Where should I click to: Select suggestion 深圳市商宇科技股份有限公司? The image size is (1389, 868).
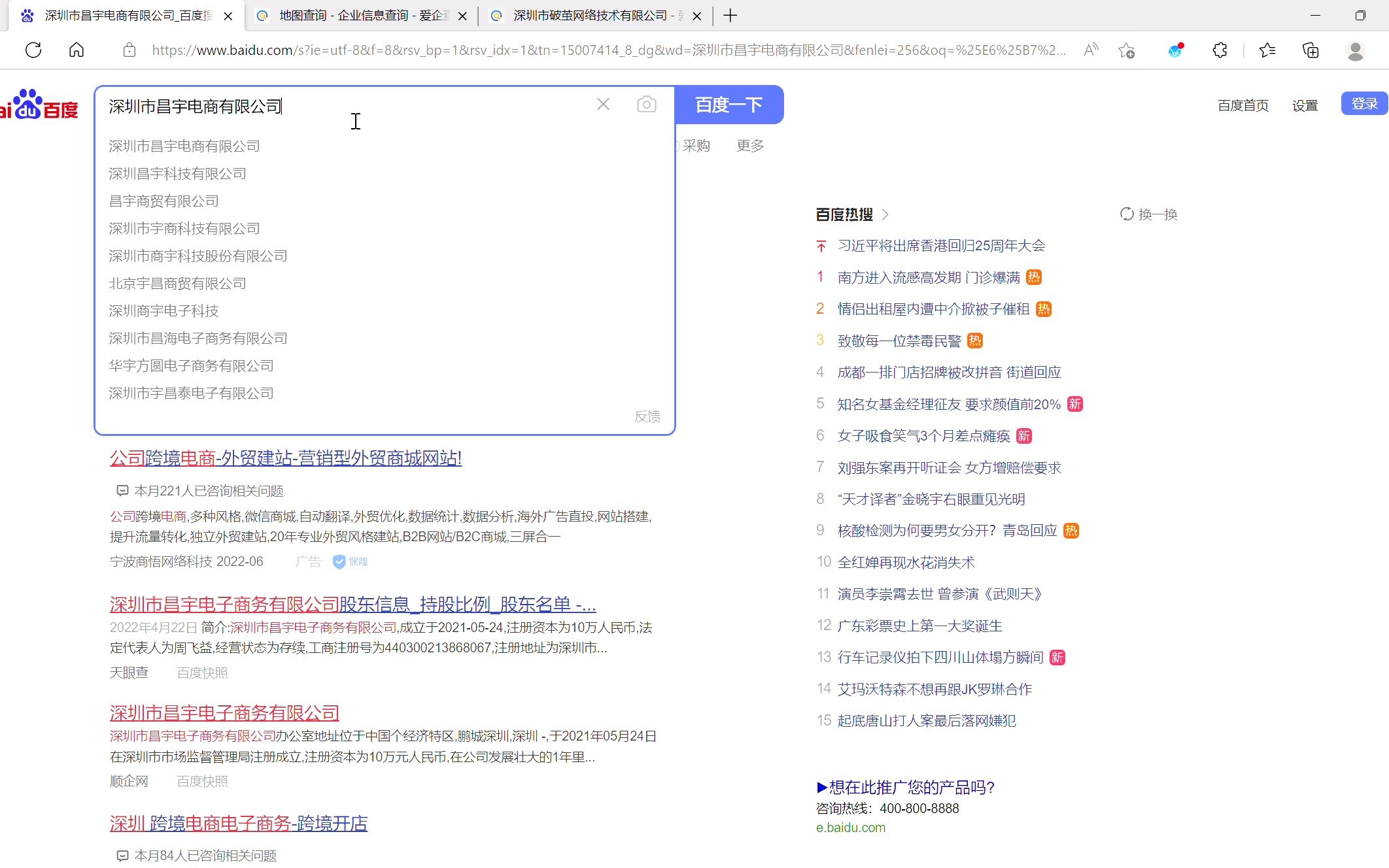[x=198, y=256]
